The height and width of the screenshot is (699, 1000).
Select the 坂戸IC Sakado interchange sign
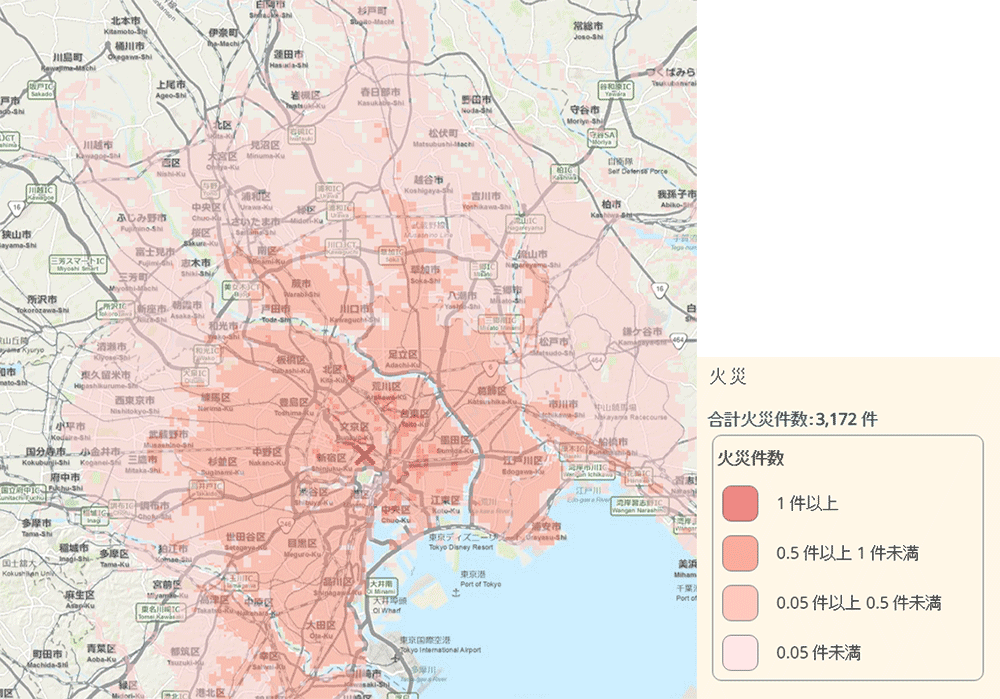[40, 89]
